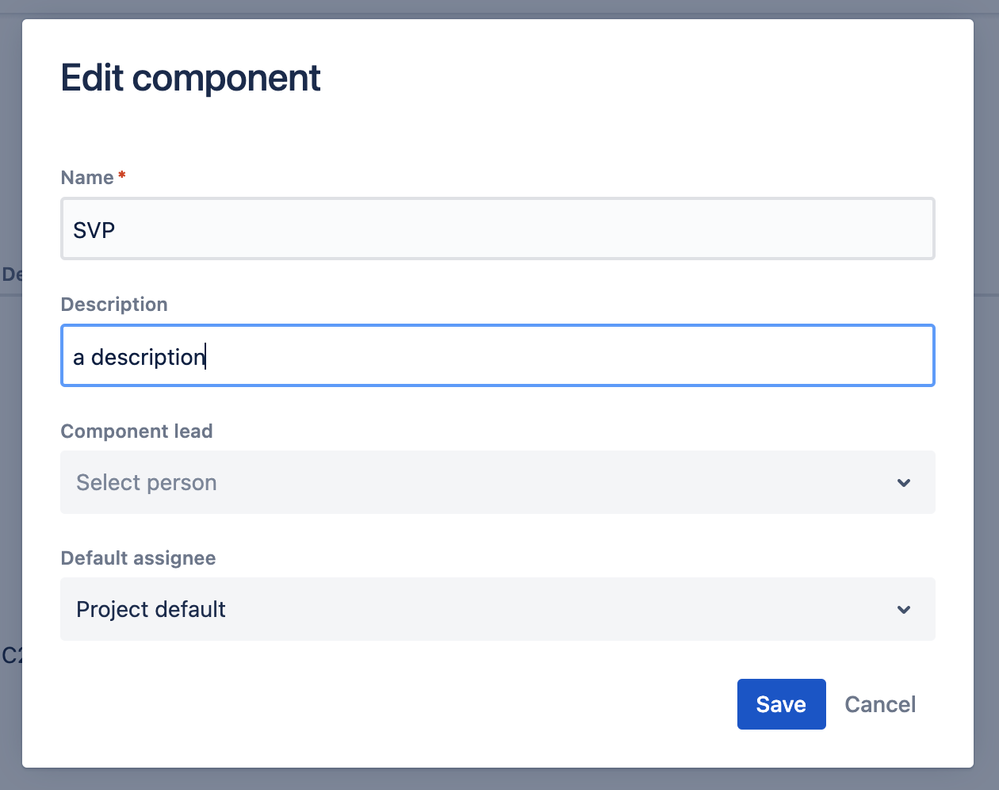Click the Component lead label
999x790 pixels.
click(136, 431)
